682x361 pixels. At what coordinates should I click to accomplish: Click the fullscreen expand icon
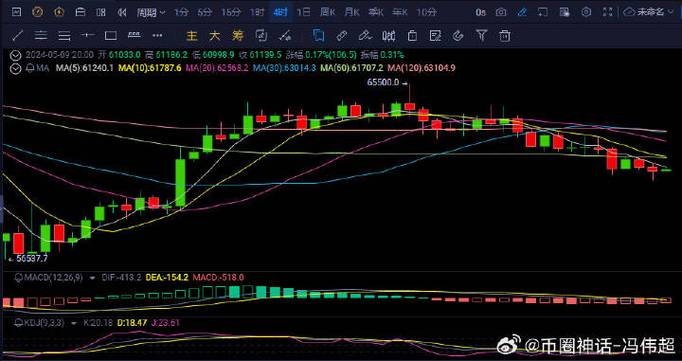tap(608, 12)
